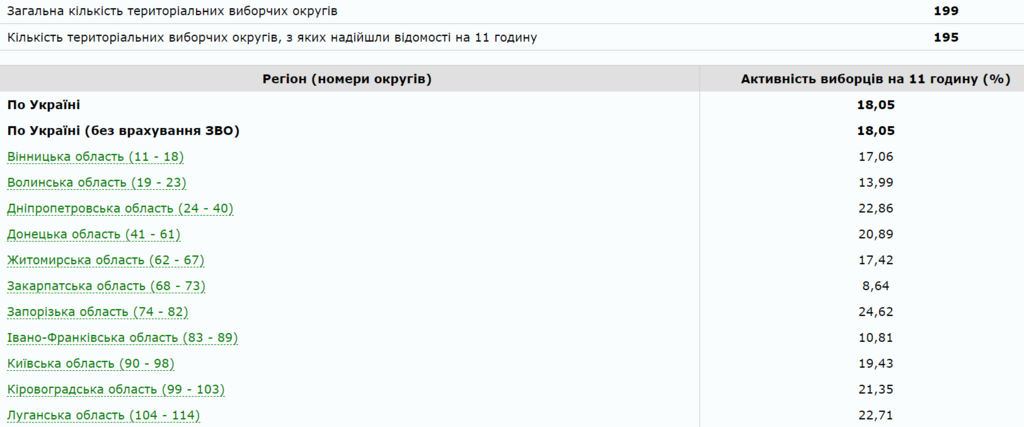Viewport: 1024px width, 427px height.
Task: Select the По Україні (без врахування ЗВО) row label
Action: point(124,130)
